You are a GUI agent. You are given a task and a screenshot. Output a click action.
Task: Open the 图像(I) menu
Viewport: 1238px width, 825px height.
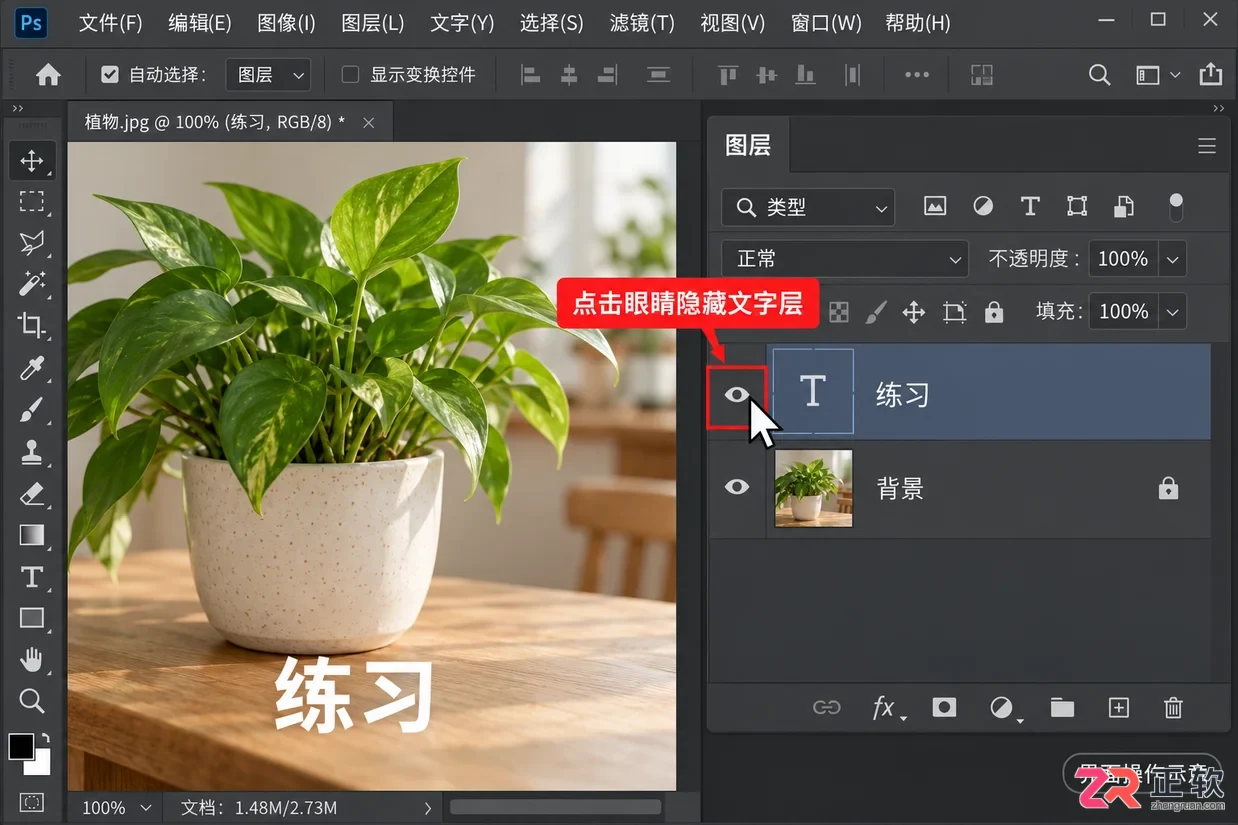tap(286, 22)
